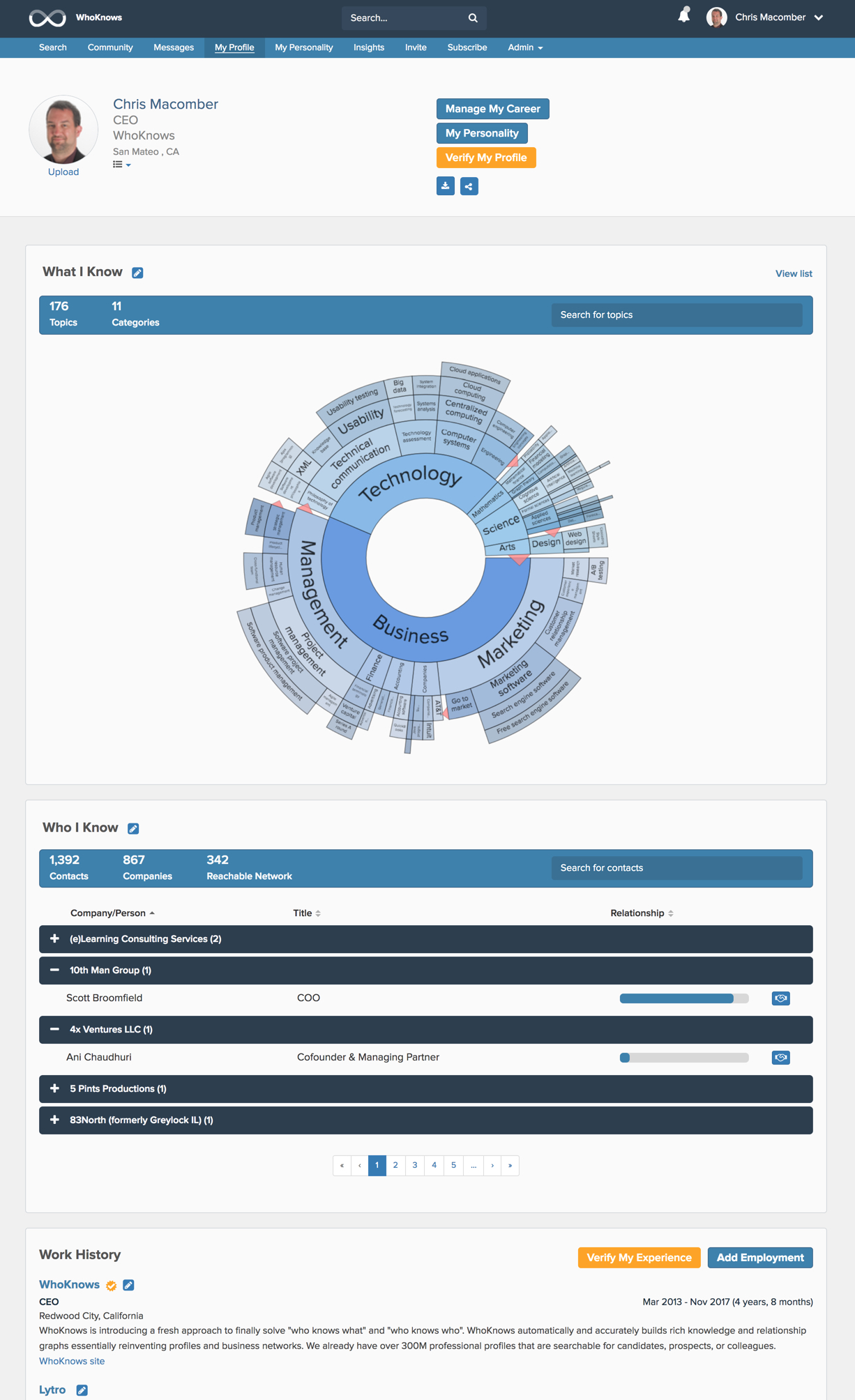Click the header avatar of Chris Macomber
Image resolution: width=855 pixels, height=1400 pixels.
(x=716, y=17)
